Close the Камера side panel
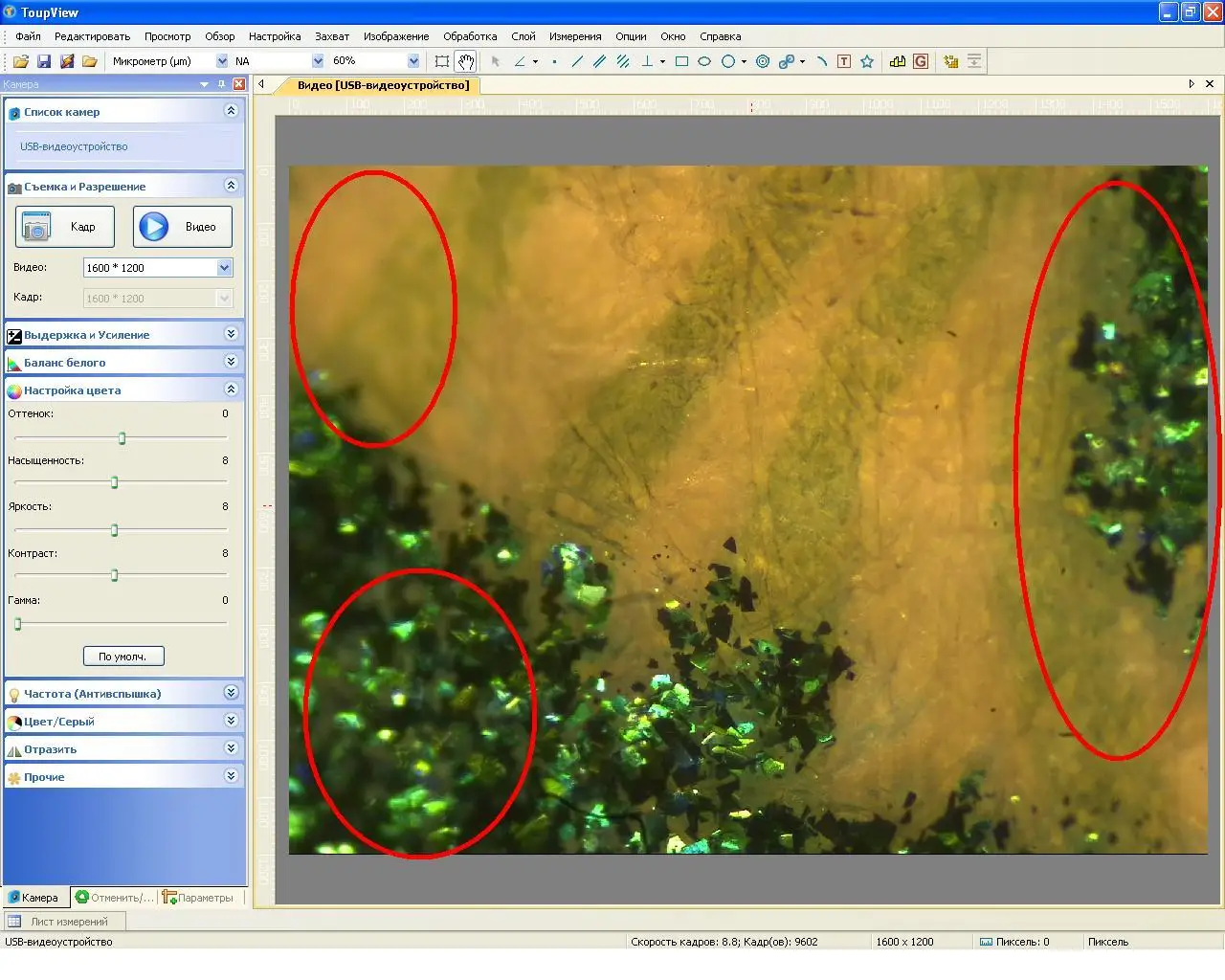1225x980 pixels. click(239, 84)
